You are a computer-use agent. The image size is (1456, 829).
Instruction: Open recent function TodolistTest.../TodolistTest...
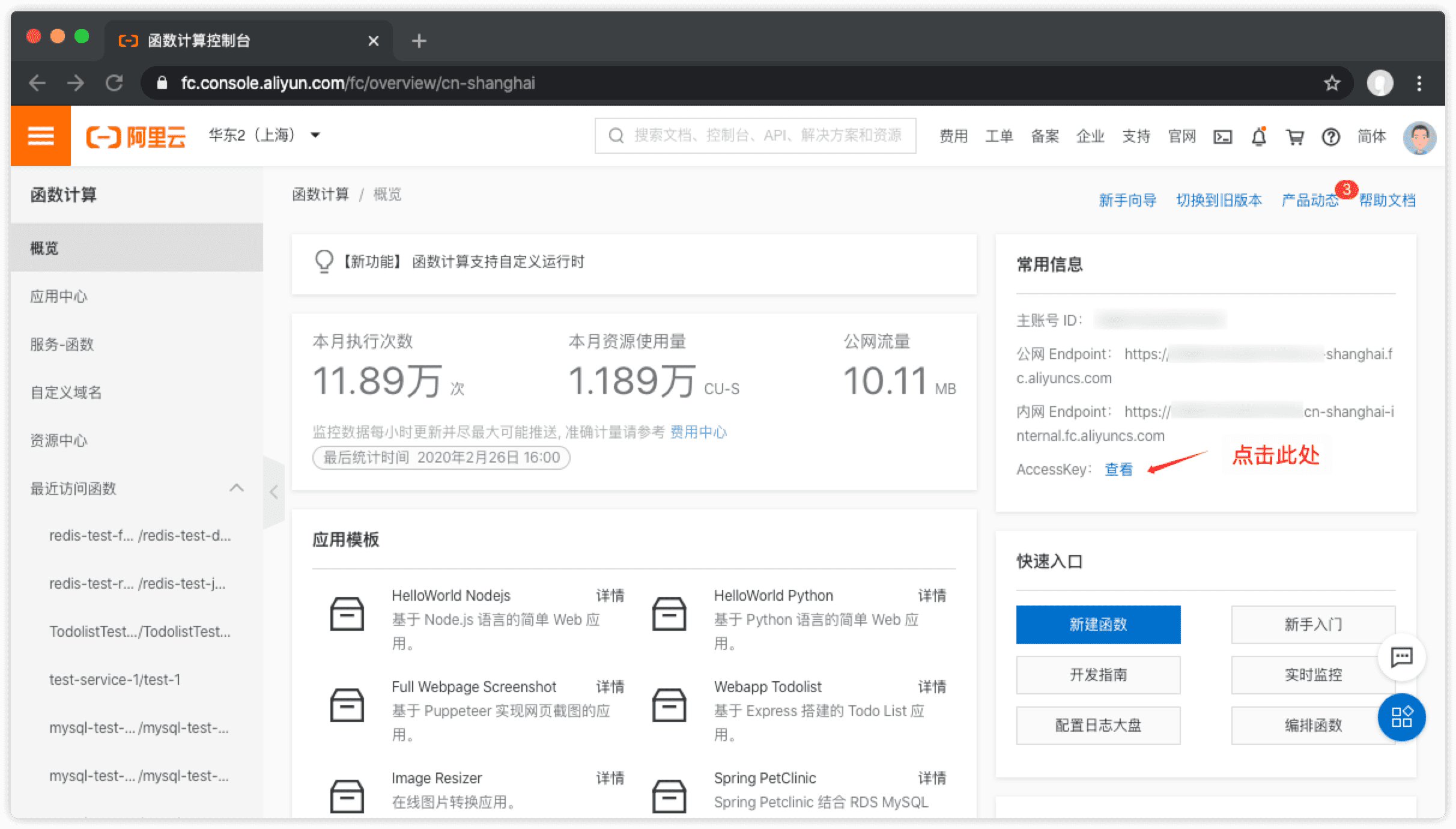point(140,631)
